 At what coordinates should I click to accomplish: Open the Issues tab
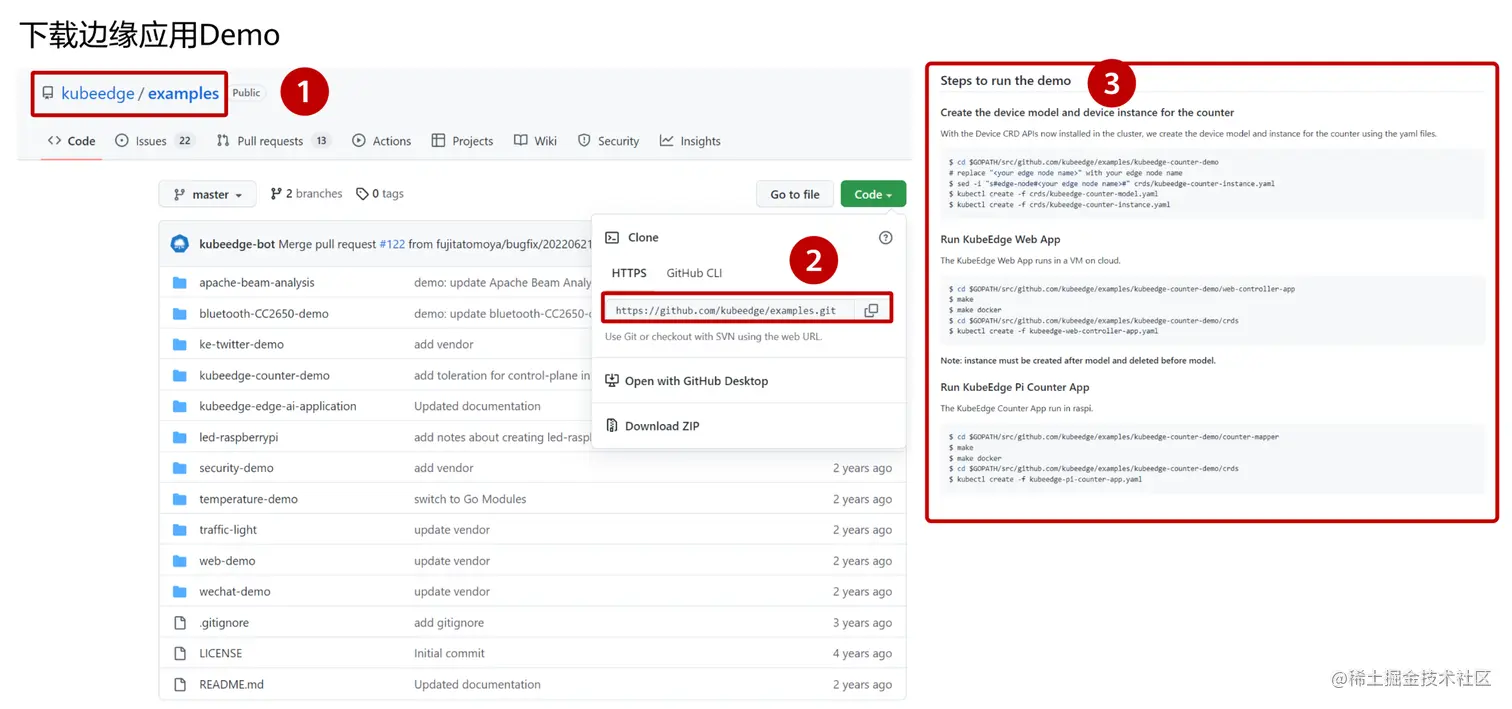[154, 141]
